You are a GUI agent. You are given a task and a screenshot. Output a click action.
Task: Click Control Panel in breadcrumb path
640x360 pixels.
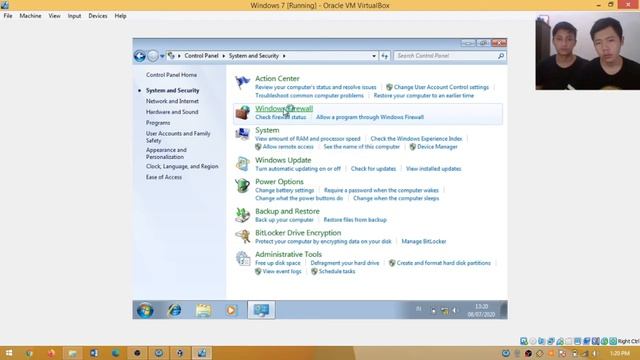pos(201,56)
